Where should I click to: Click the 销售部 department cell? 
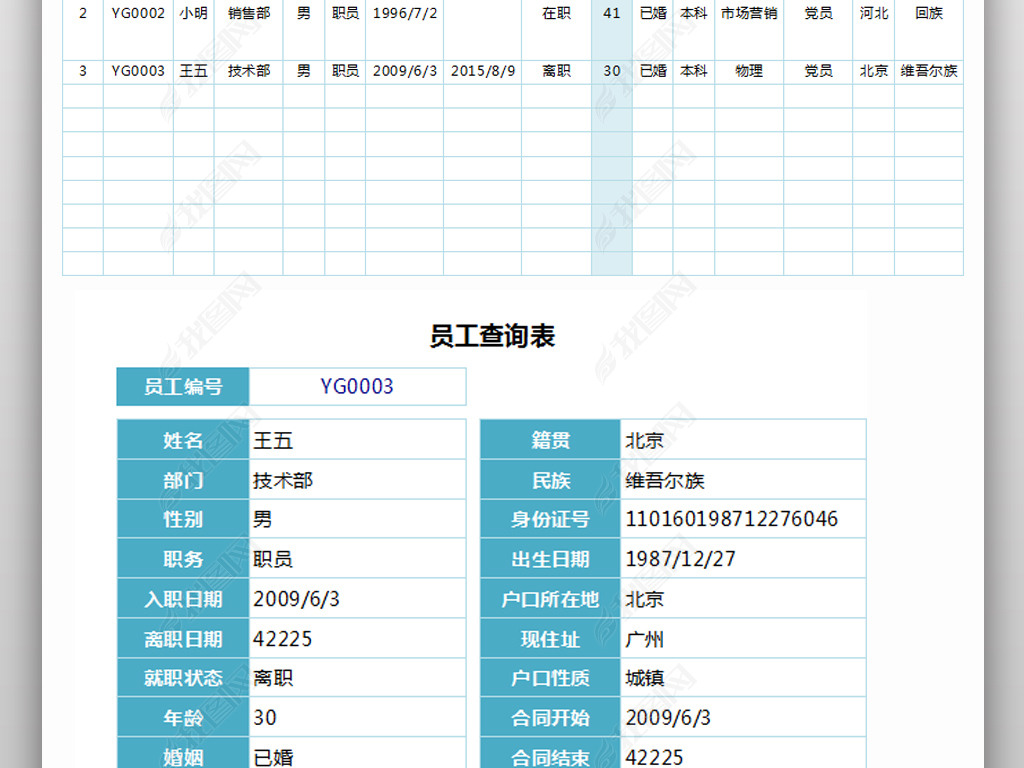click(248, 14)
